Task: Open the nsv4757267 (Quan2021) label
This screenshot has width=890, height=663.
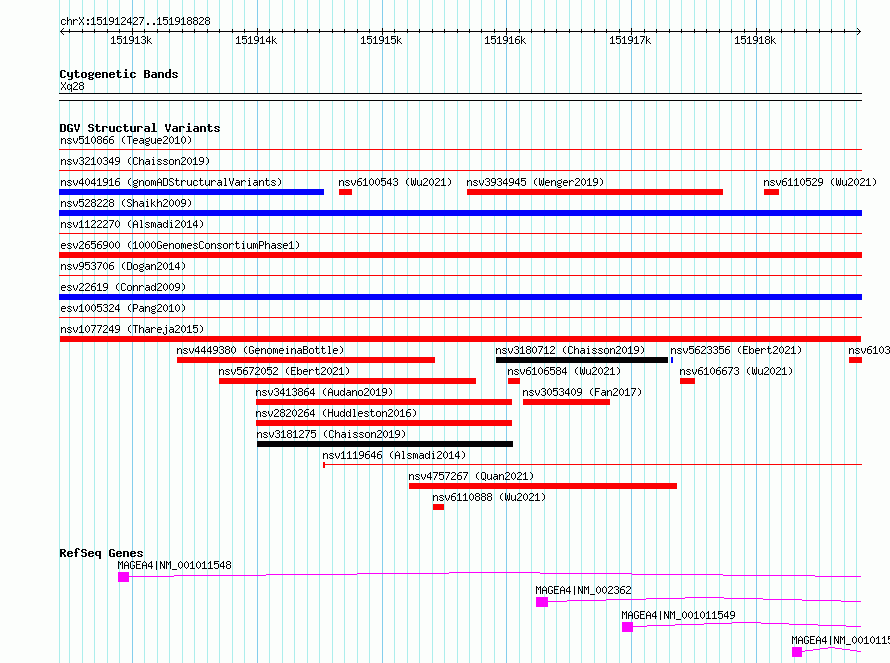Action: click(x=471, y=476)
